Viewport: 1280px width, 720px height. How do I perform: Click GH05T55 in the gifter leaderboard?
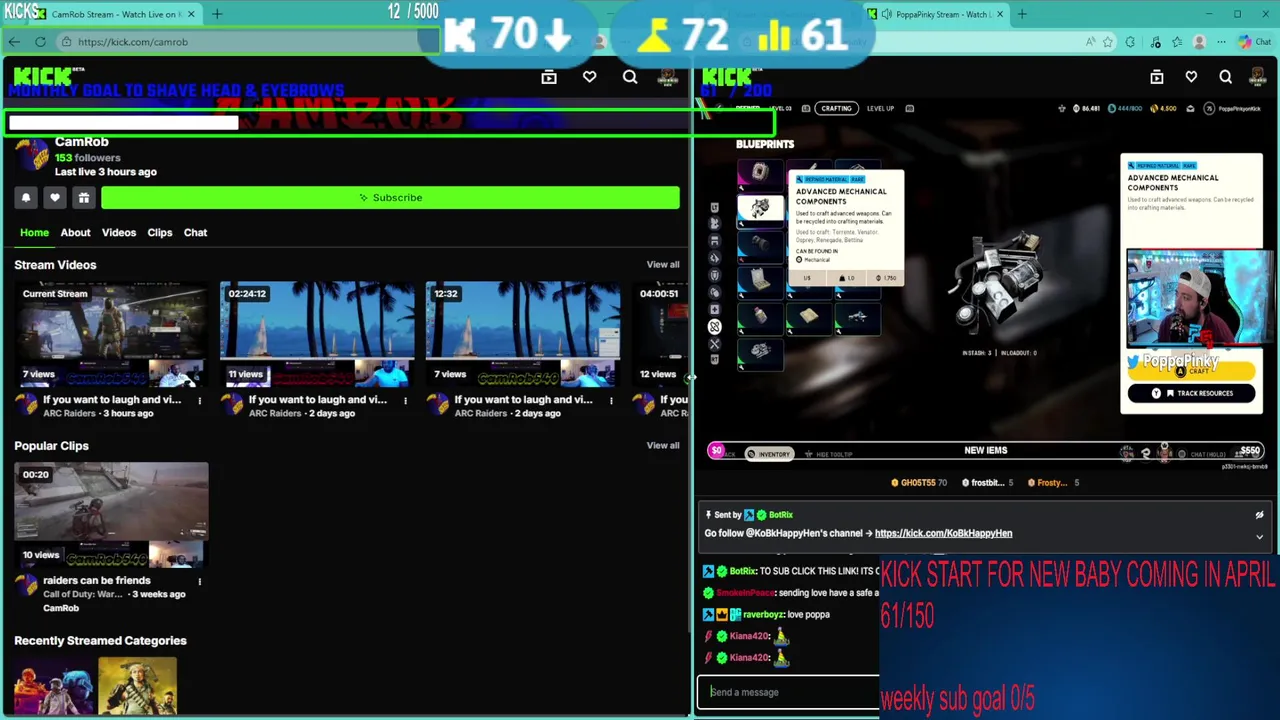[x=918, y=483]
